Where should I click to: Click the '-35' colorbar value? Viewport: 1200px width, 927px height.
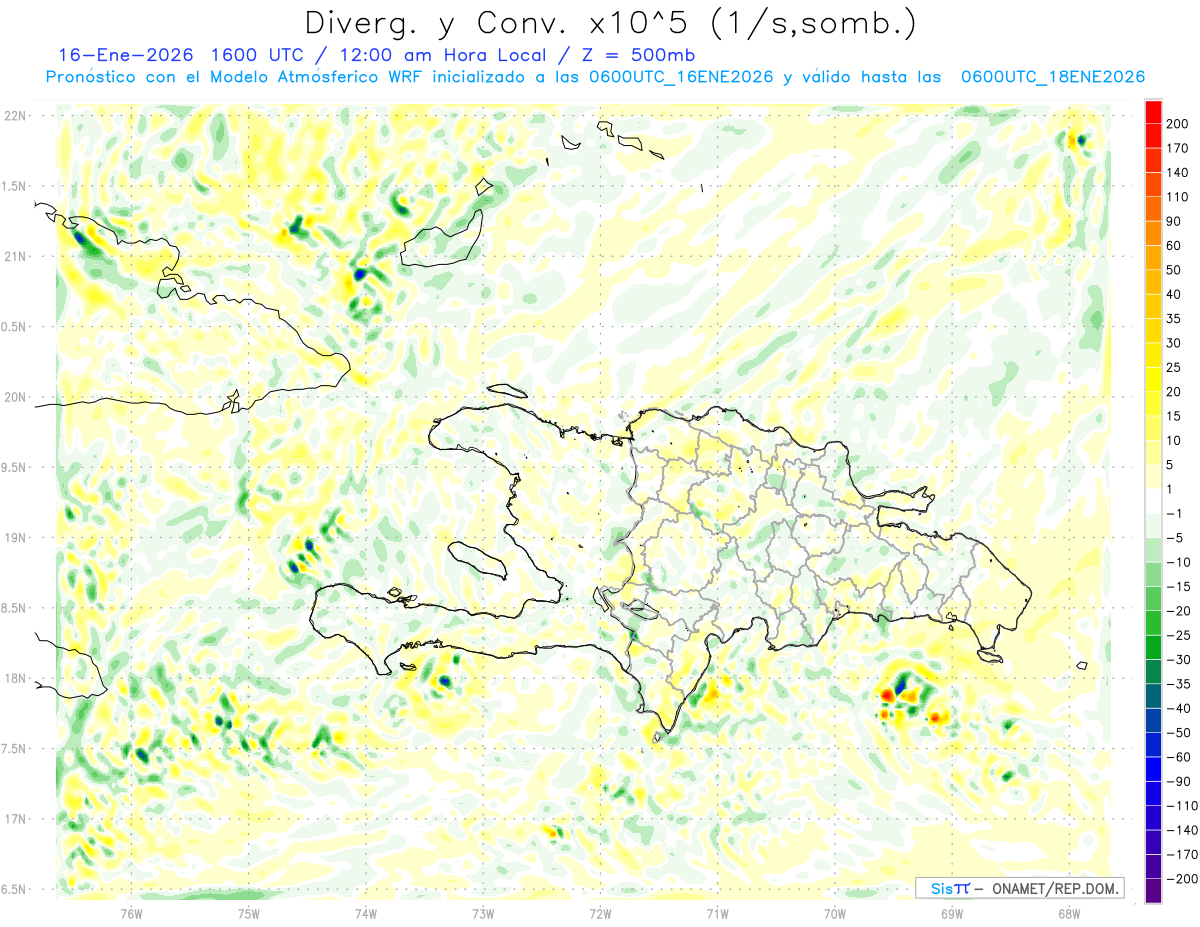point(1177,683)
